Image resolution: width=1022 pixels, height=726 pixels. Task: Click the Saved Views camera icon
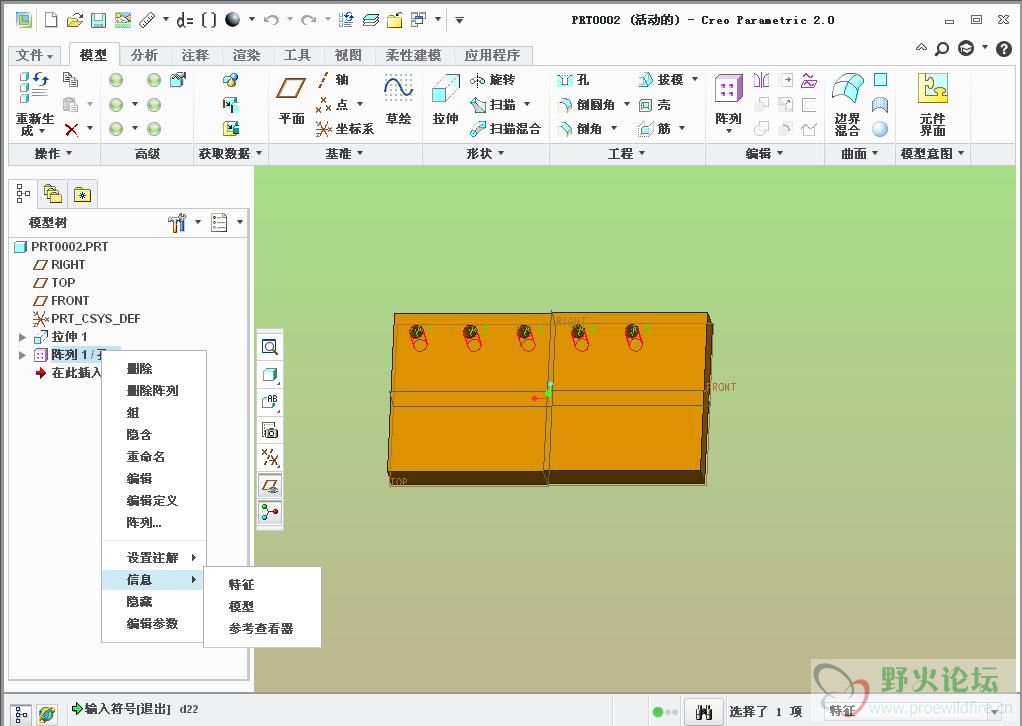(x=270, y=430)
